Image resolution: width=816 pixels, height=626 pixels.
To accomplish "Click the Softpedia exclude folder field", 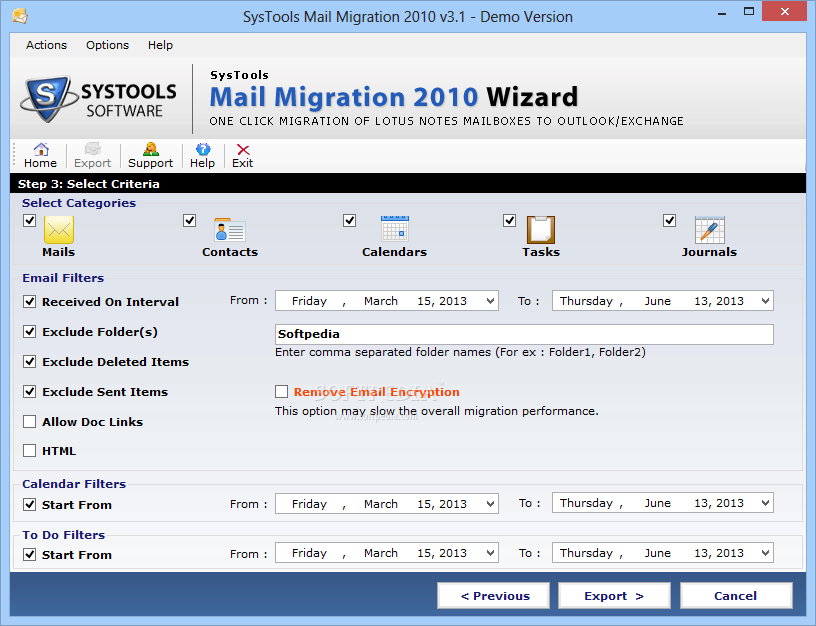I will [524, 334].
